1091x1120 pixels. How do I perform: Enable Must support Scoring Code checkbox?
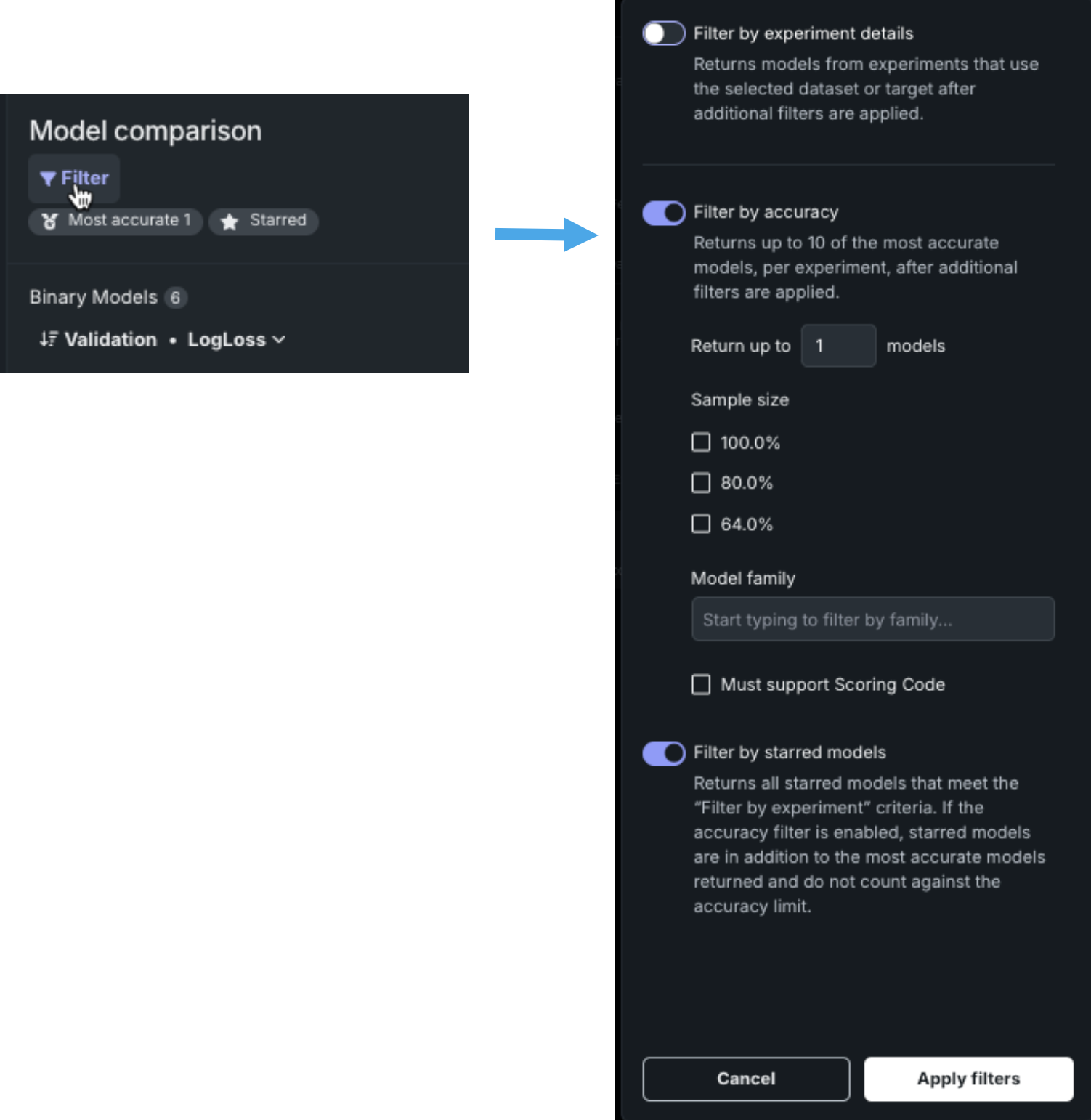pyautogui.click(x=701, y=684)
